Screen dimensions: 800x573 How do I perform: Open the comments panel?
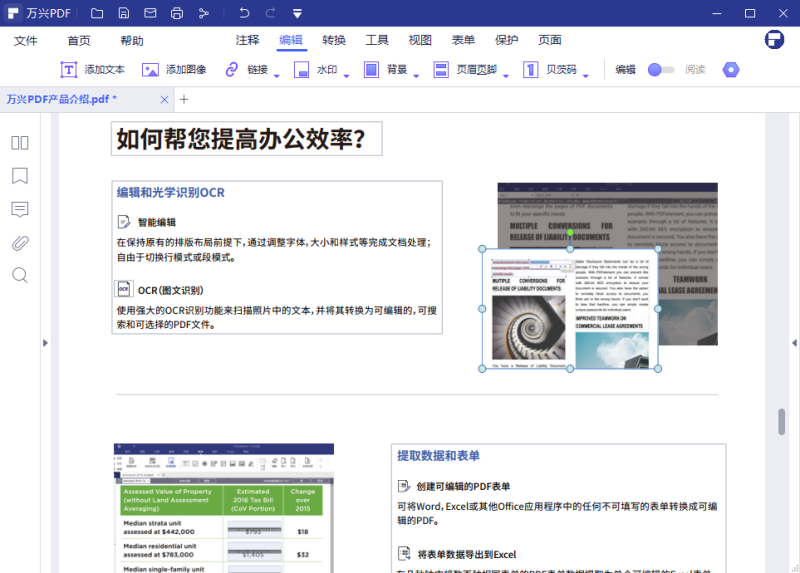click(20, 210)
